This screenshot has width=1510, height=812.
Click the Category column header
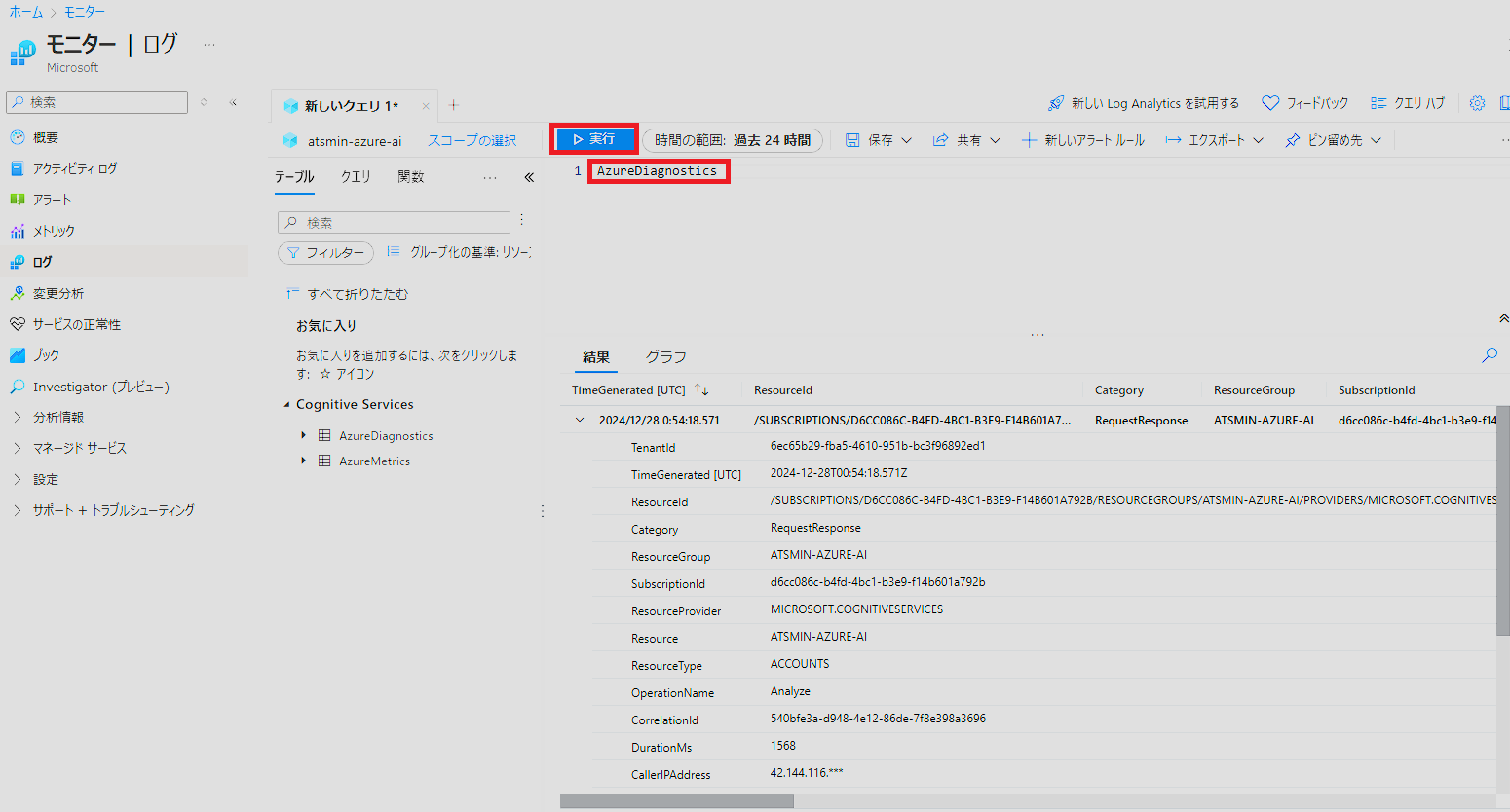point(1119,390)
